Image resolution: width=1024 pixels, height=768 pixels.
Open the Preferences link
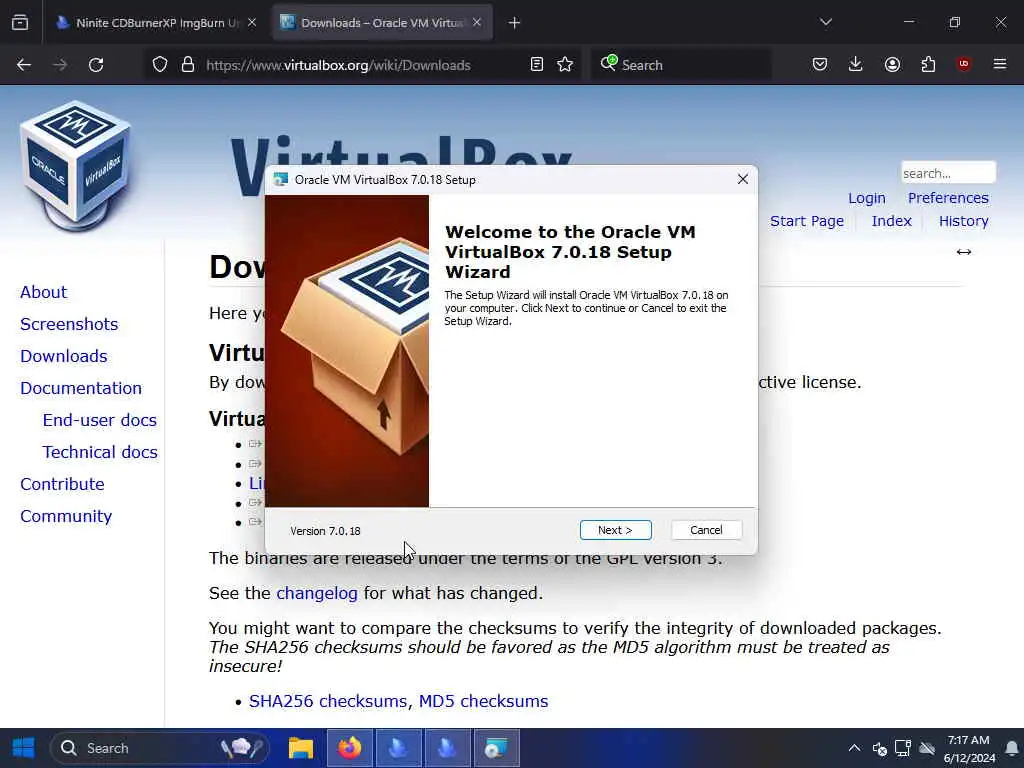pos(948,198)
